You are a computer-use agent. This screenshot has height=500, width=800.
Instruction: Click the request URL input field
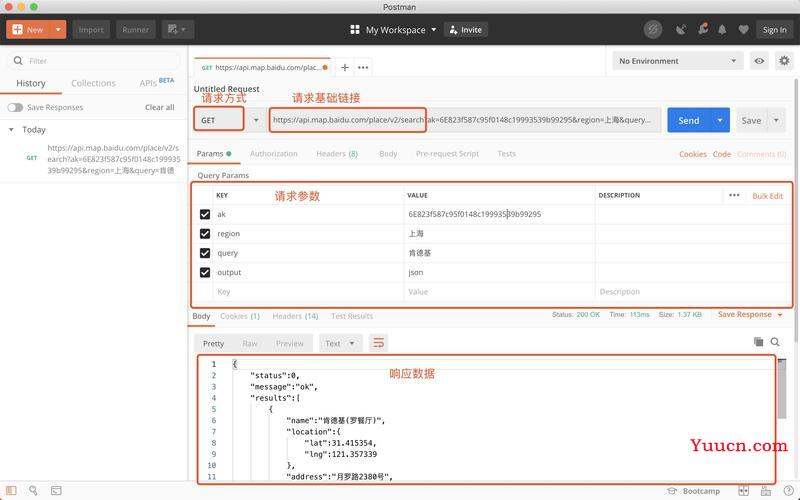[465, 120]
